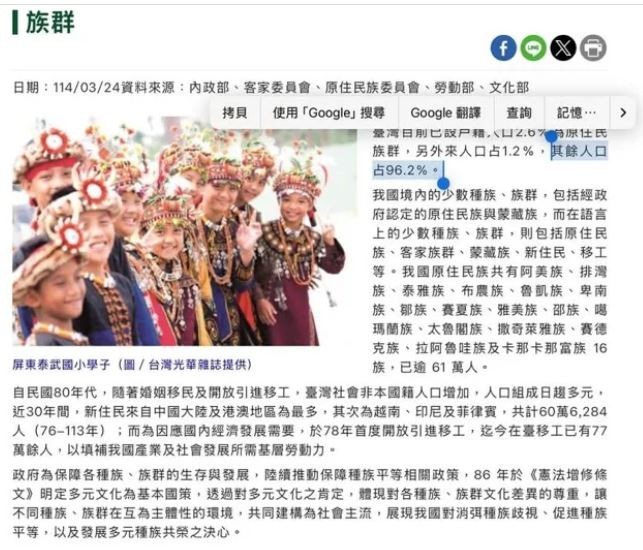
Task: Click the 日期 114/03/24 source line
Action: pyautogui.click(x=271, y=87)
